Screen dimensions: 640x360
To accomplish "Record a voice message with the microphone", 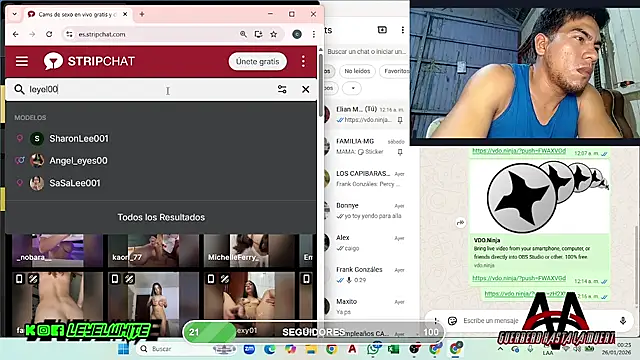I will 622,321.
